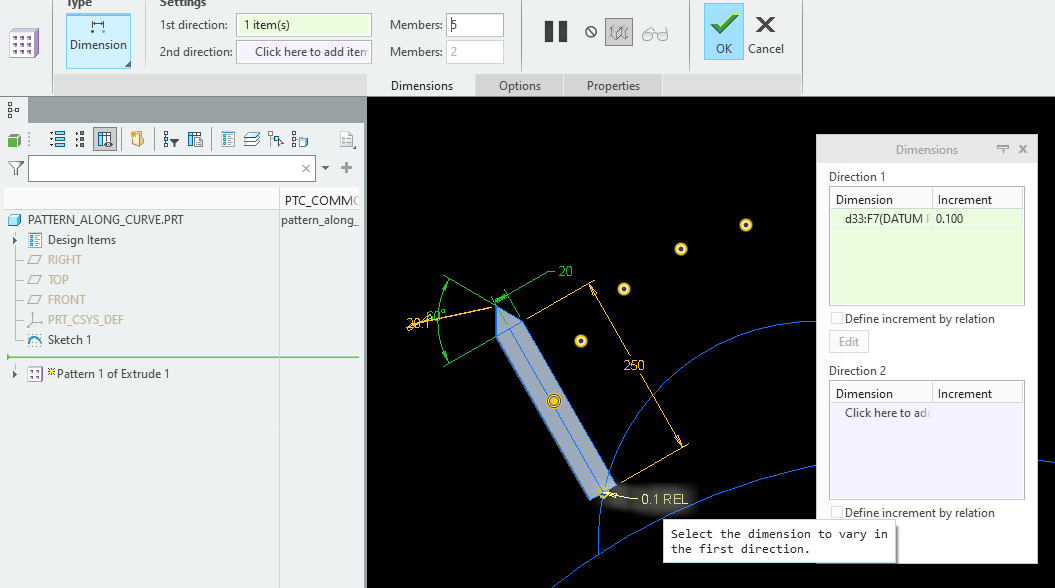Cancel the pattern creation
This screenshot has height=588, width=1055.
[x=765, y=31]
